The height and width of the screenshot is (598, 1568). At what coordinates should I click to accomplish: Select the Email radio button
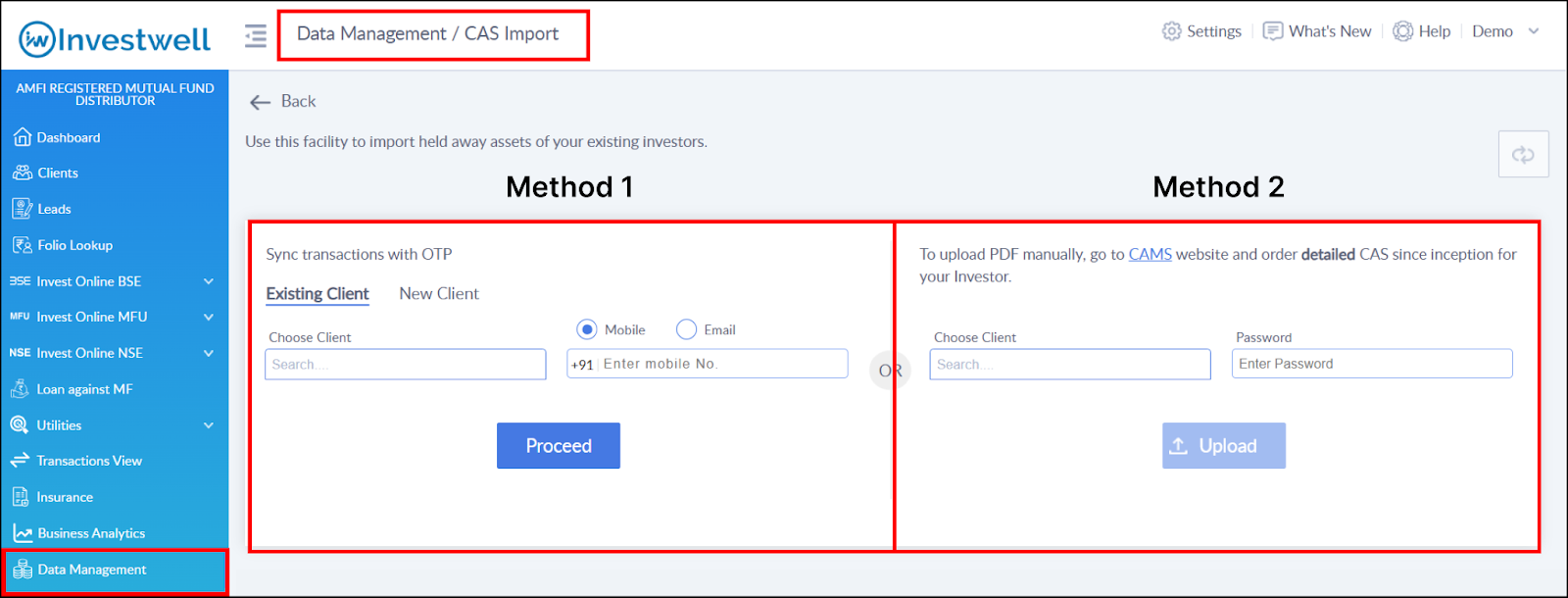(x=686, y=329)
